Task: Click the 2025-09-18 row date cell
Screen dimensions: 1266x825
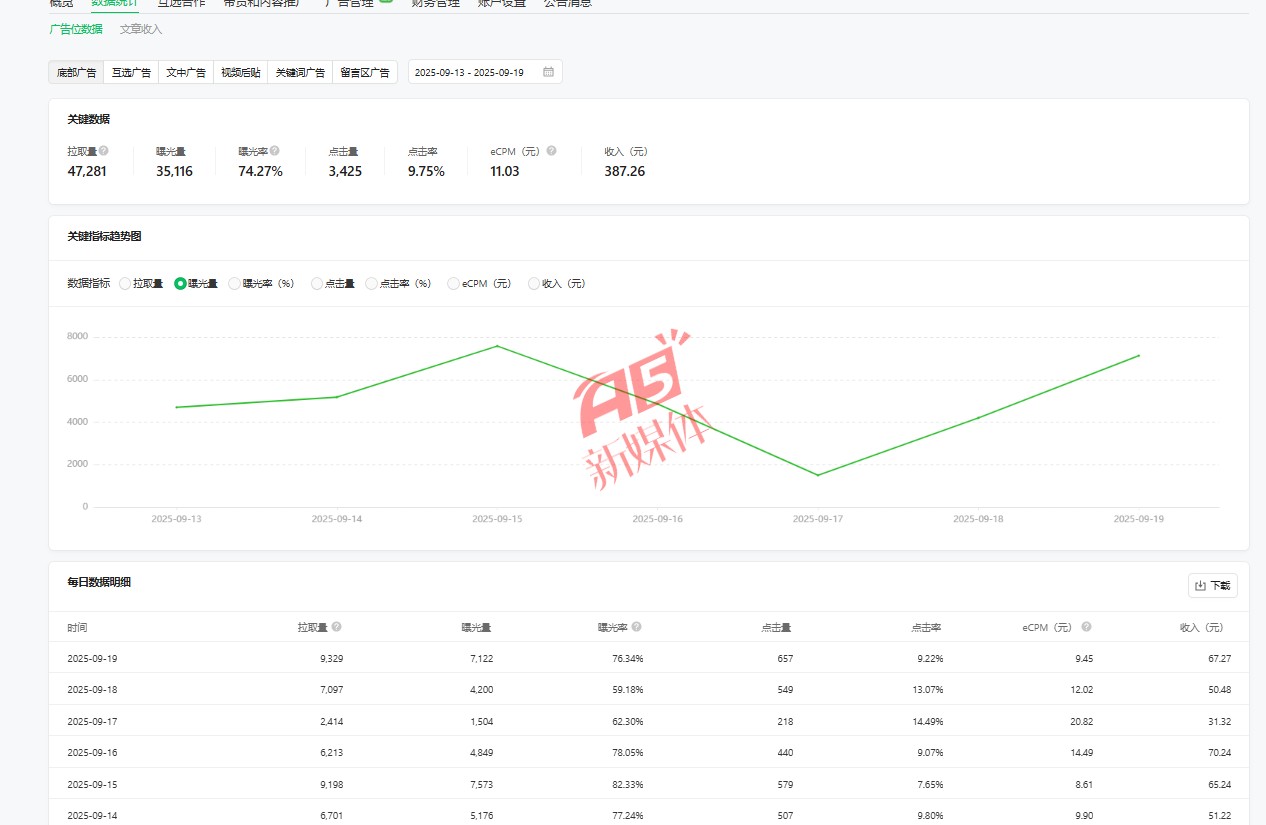Action: (92, 690)
